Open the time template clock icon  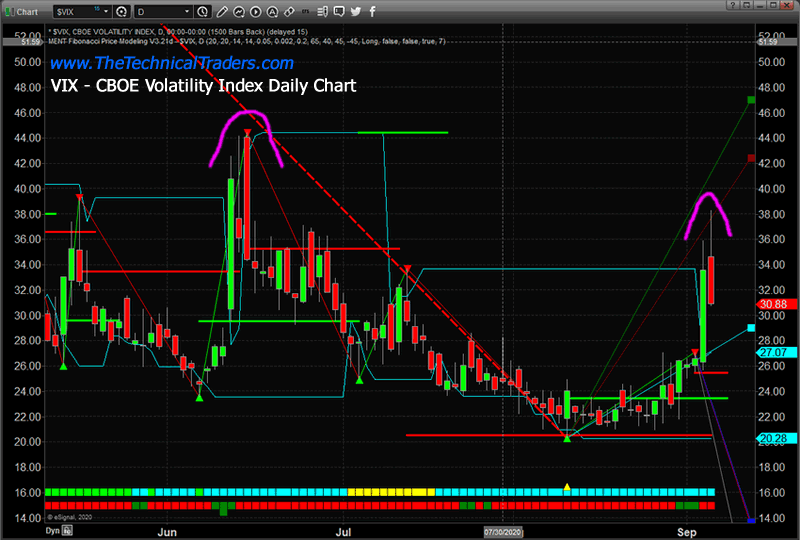203,11
